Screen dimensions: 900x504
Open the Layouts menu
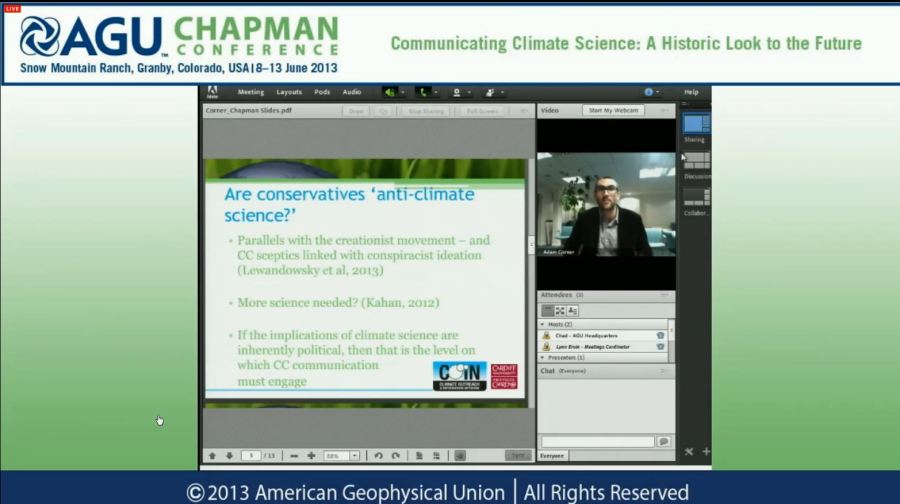[289, 92]
